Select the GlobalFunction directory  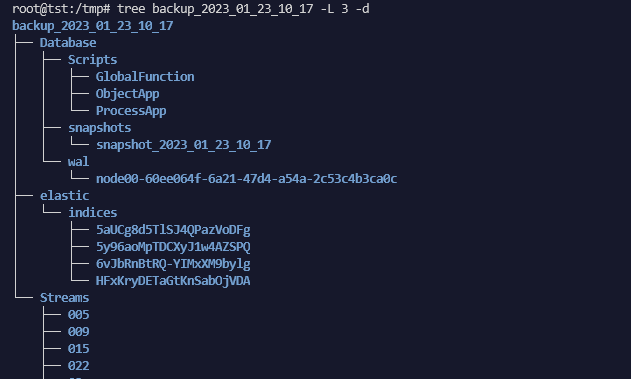pos(145,76)
